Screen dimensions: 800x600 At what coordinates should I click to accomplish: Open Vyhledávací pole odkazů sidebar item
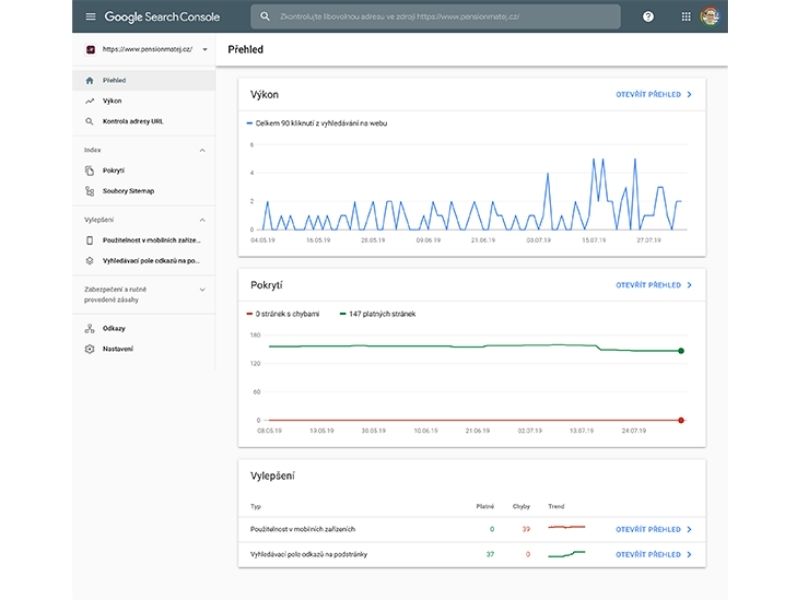pyautogui.click(x=144, y=261)
